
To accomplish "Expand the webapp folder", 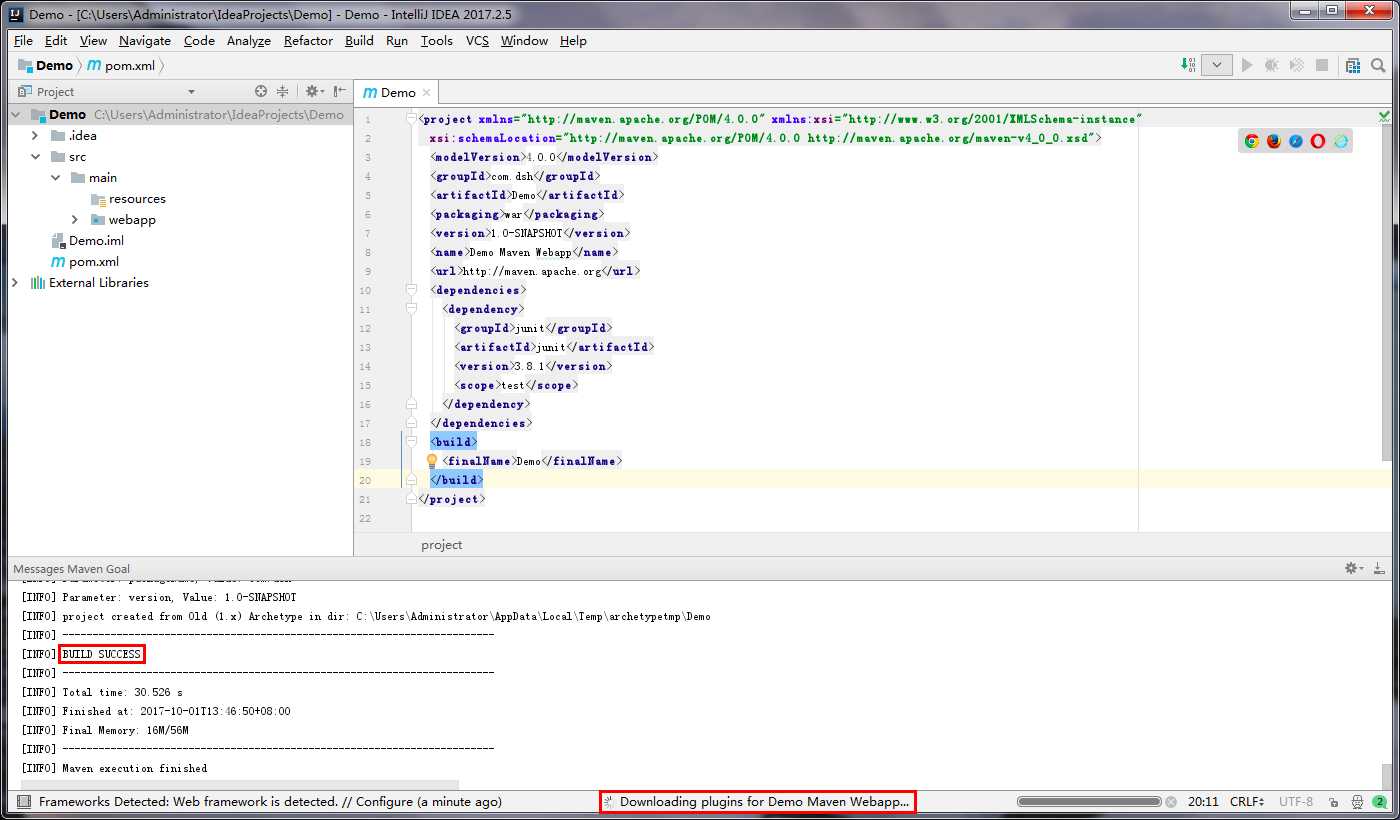I will tap(75, 220).
